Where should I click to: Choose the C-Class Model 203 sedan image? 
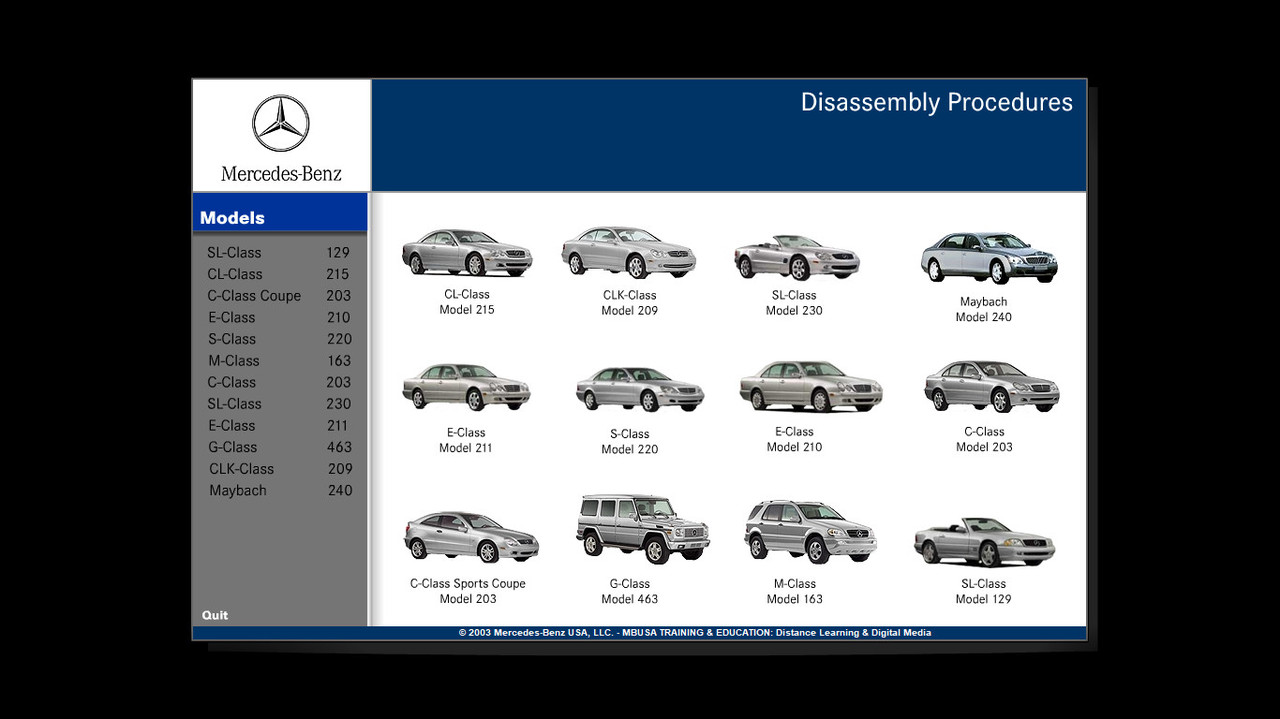point(991,386)
